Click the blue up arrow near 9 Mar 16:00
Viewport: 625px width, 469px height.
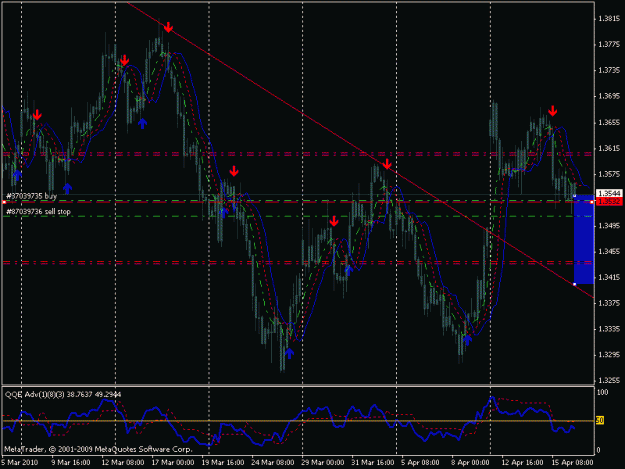67,188
